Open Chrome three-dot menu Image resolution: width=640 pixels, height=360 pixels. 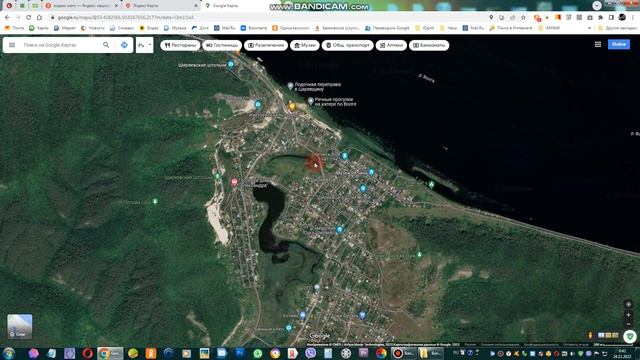[633, 18]
